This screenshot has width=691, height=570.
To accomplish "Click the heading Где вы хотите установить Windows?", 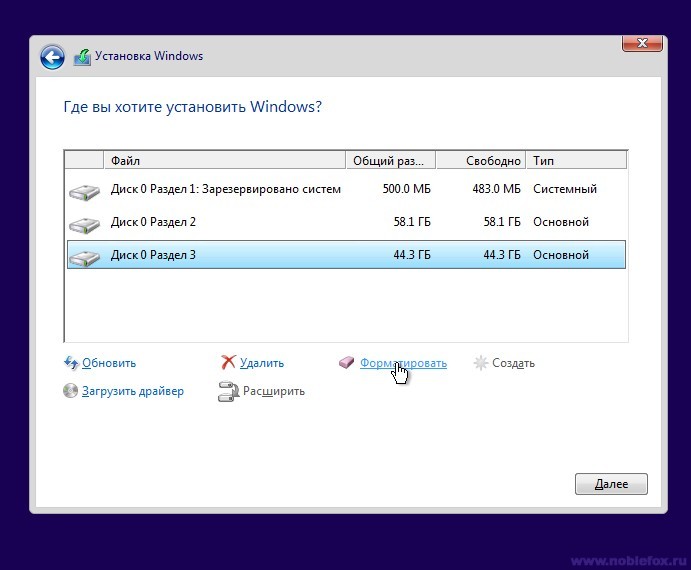I will [193, 107].
